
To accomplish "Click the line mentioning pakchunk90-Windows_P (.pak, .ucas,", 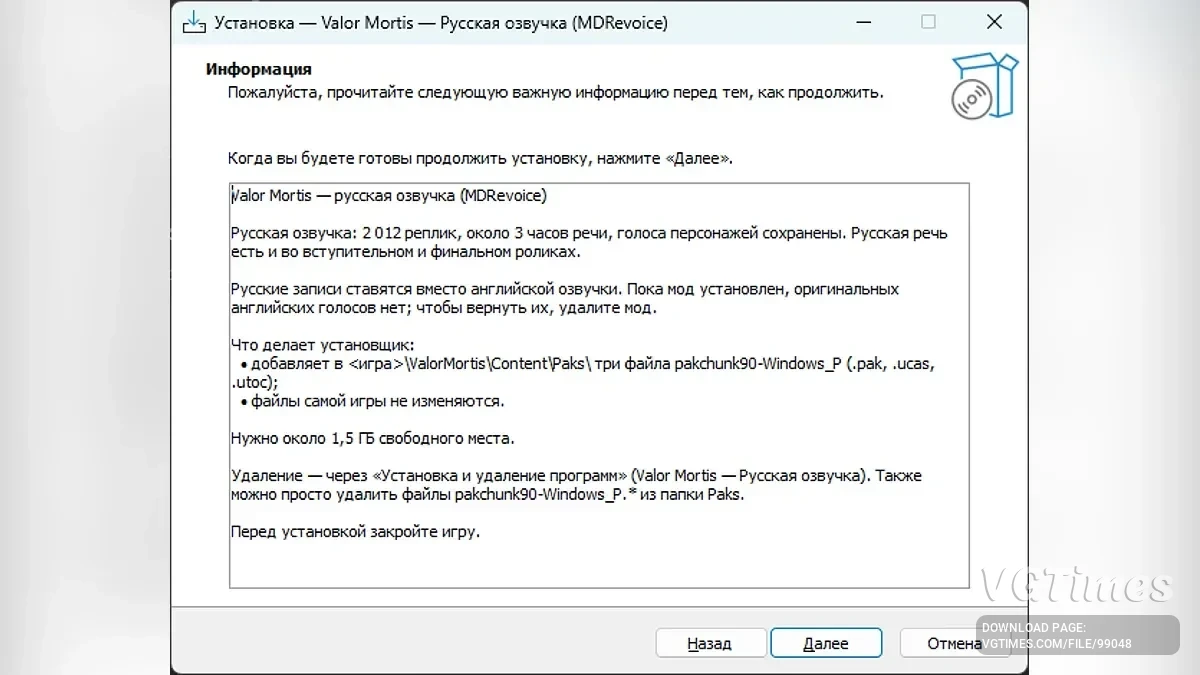I will (x=588, y=364).
